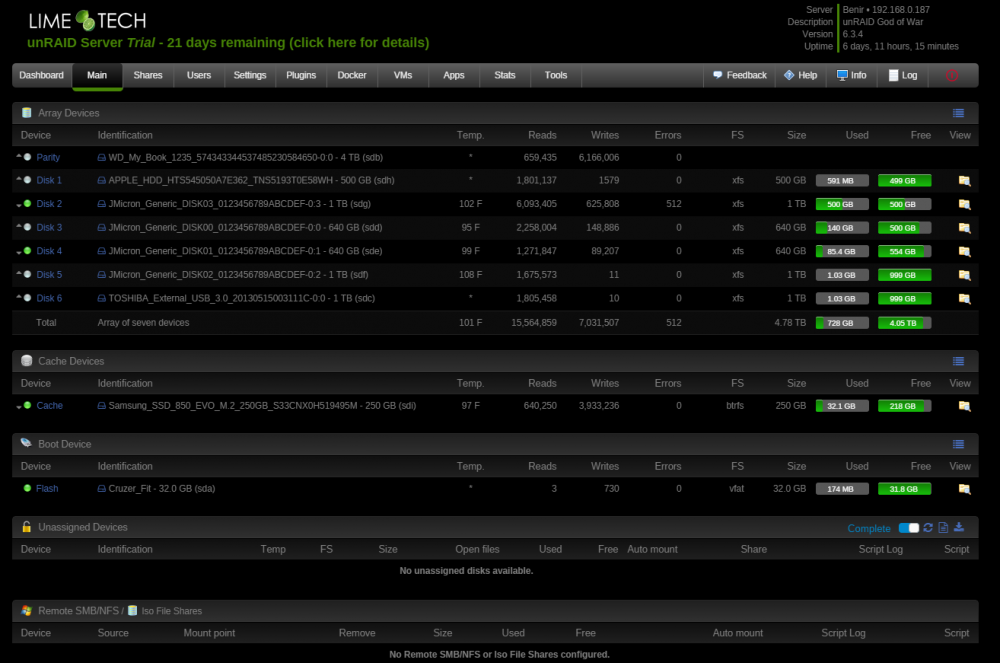Switch to the Shares tab
Image resolution: width=1000 pixels, height=663 pixels.
[148, 75]
